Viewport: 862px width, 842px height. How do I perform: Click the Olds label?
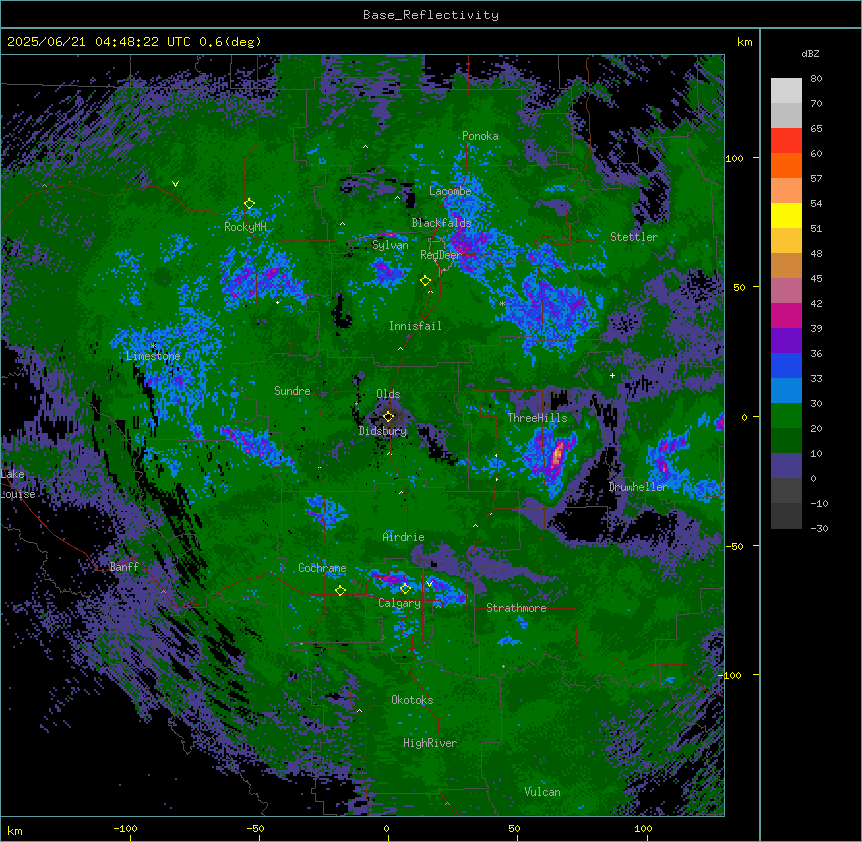(388, 394)
